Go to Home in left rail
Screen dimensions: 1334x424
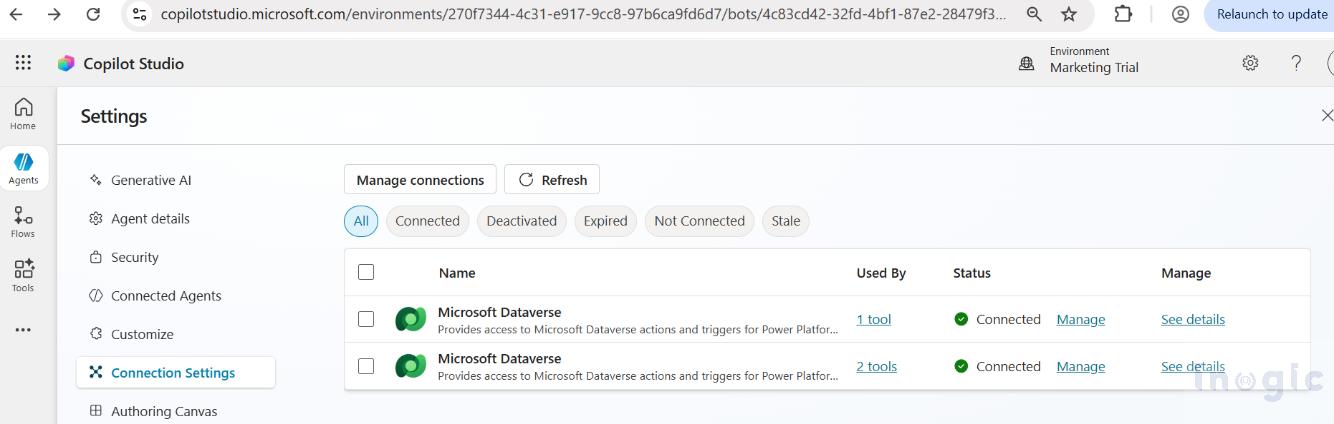[x=23, y=113]
